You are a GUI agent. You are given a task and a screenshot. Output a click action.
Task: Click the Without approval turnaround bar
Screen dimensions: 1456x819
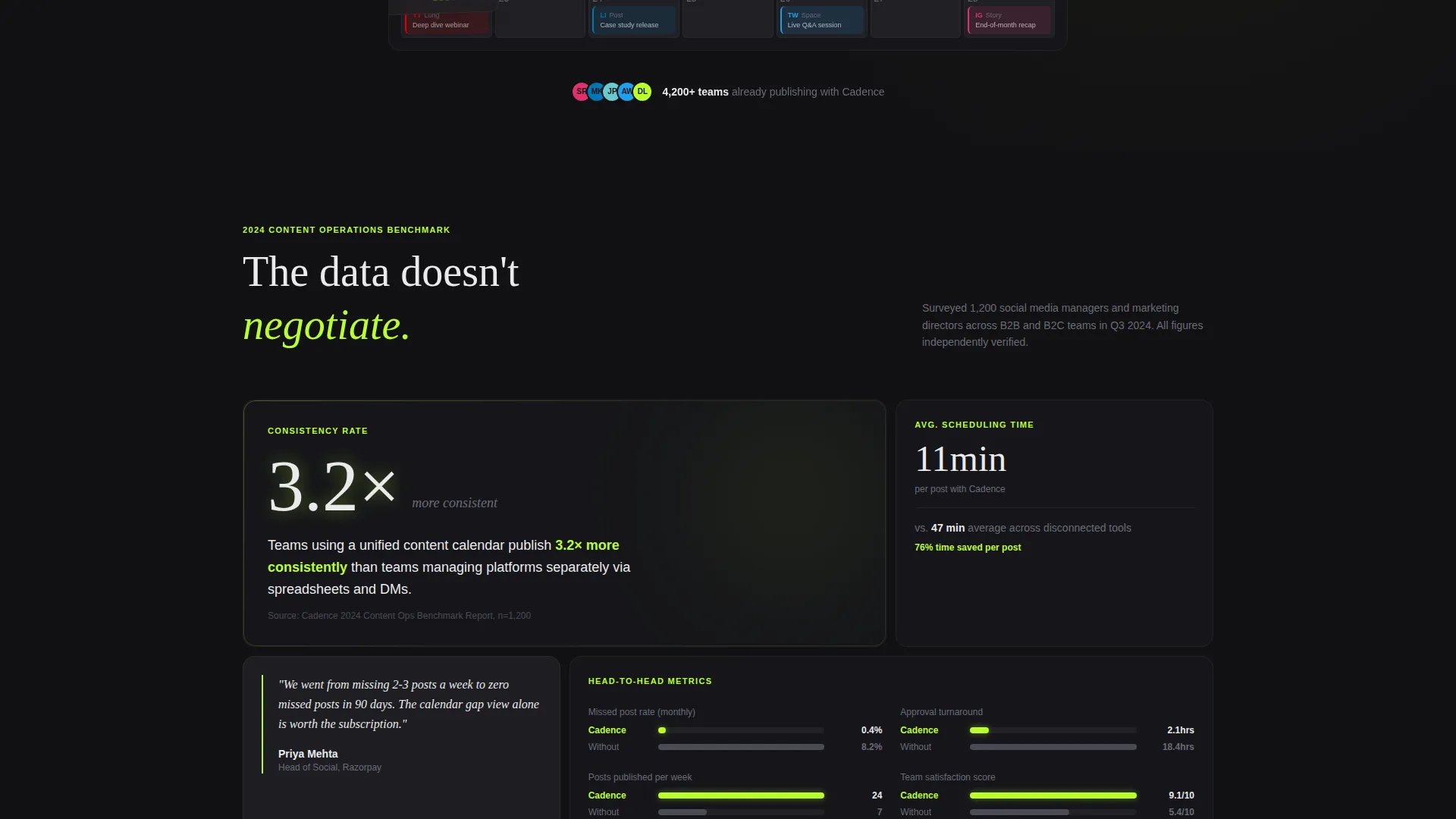tap(1053, 747)
